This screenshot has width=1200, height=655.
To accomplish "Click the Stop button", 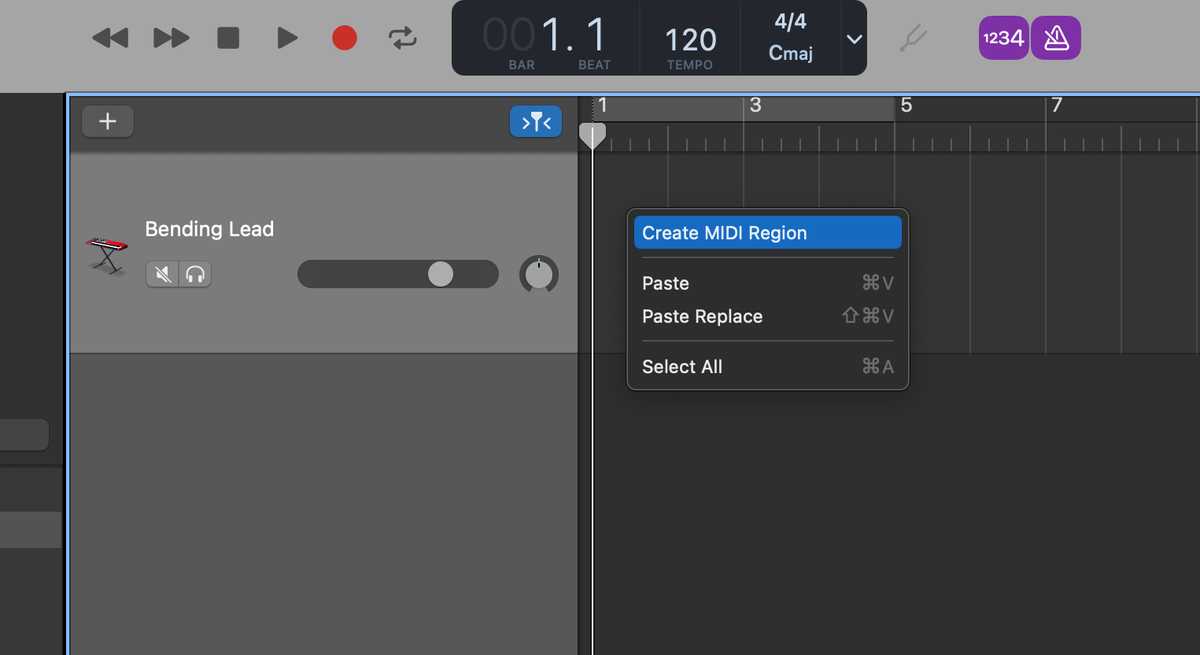I will (x=228, y=38).
